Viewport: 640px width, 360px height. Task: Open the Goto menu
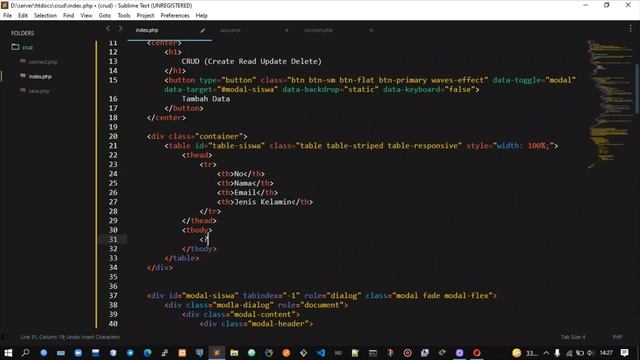104,16
